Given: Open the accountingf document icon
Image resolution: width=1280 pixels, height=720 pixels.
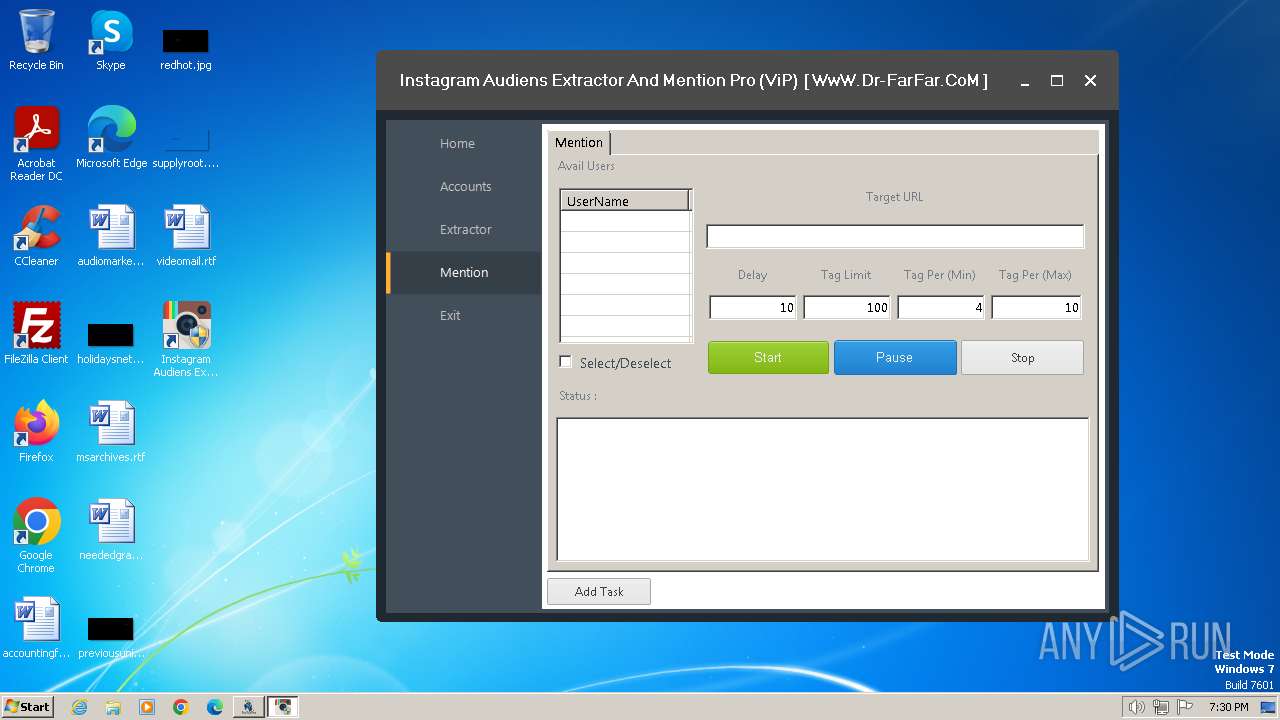Looking at the screenshot, I should (36, 628).
